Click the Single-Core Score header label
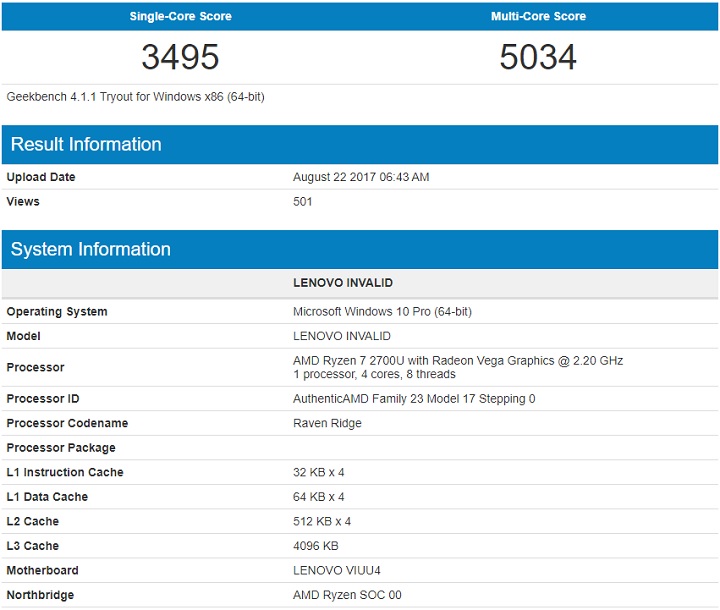The height and width of the screenshot is (610, 720). pos(180,17)
